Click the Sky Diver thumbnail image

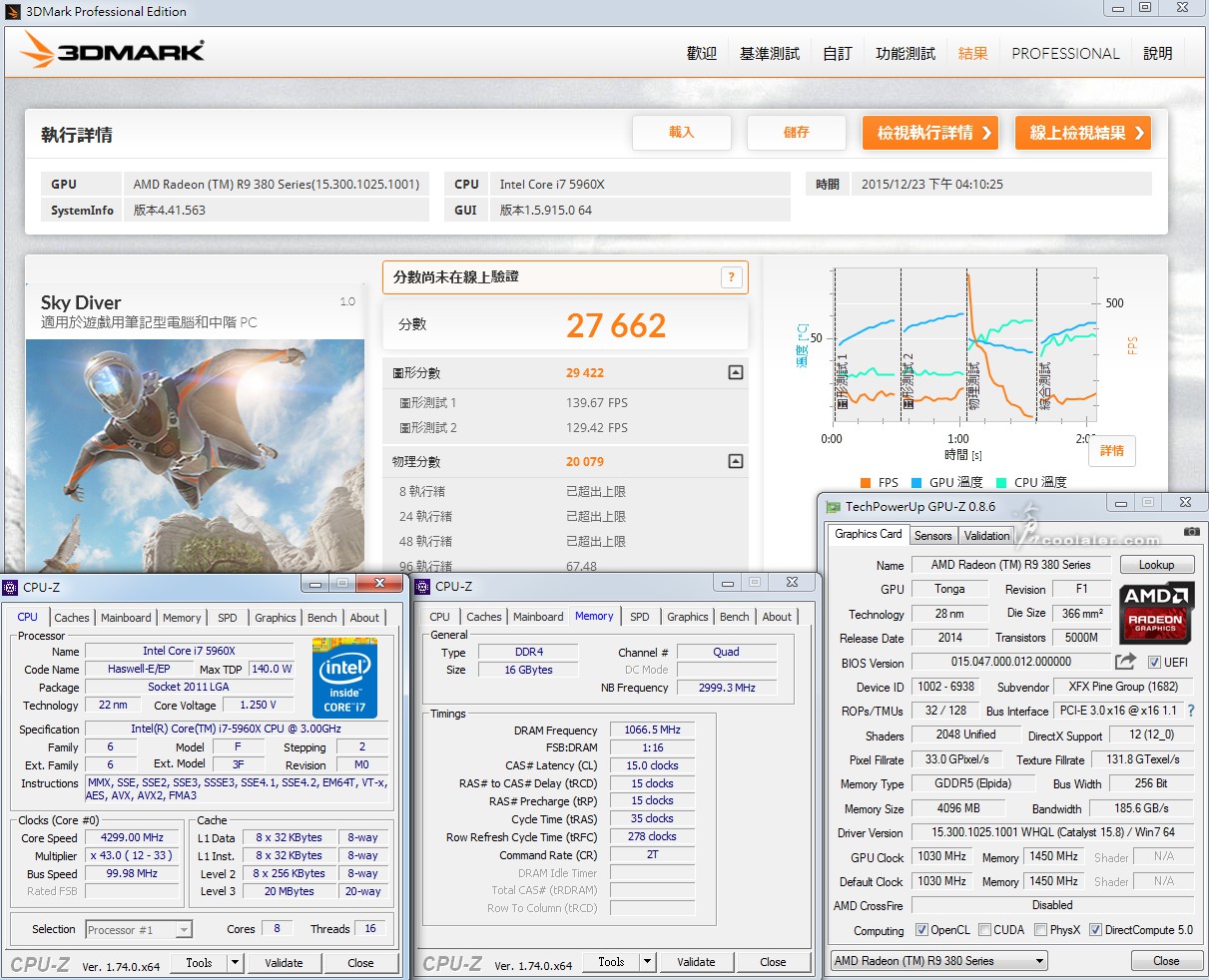[195, 456]
